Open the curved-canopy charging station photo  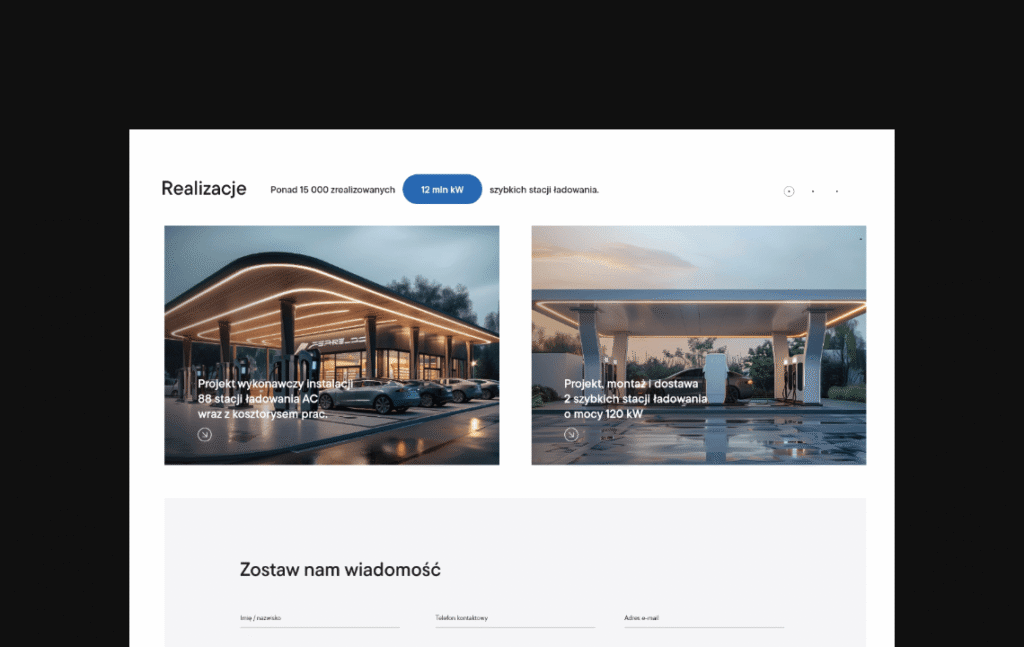(x=332, y=345)
